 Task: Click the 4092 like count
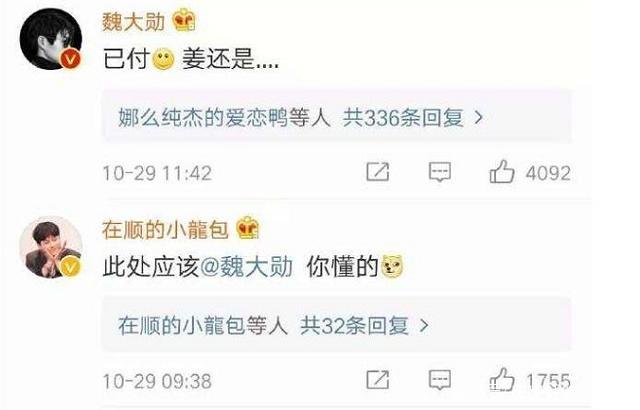point(548,173)
